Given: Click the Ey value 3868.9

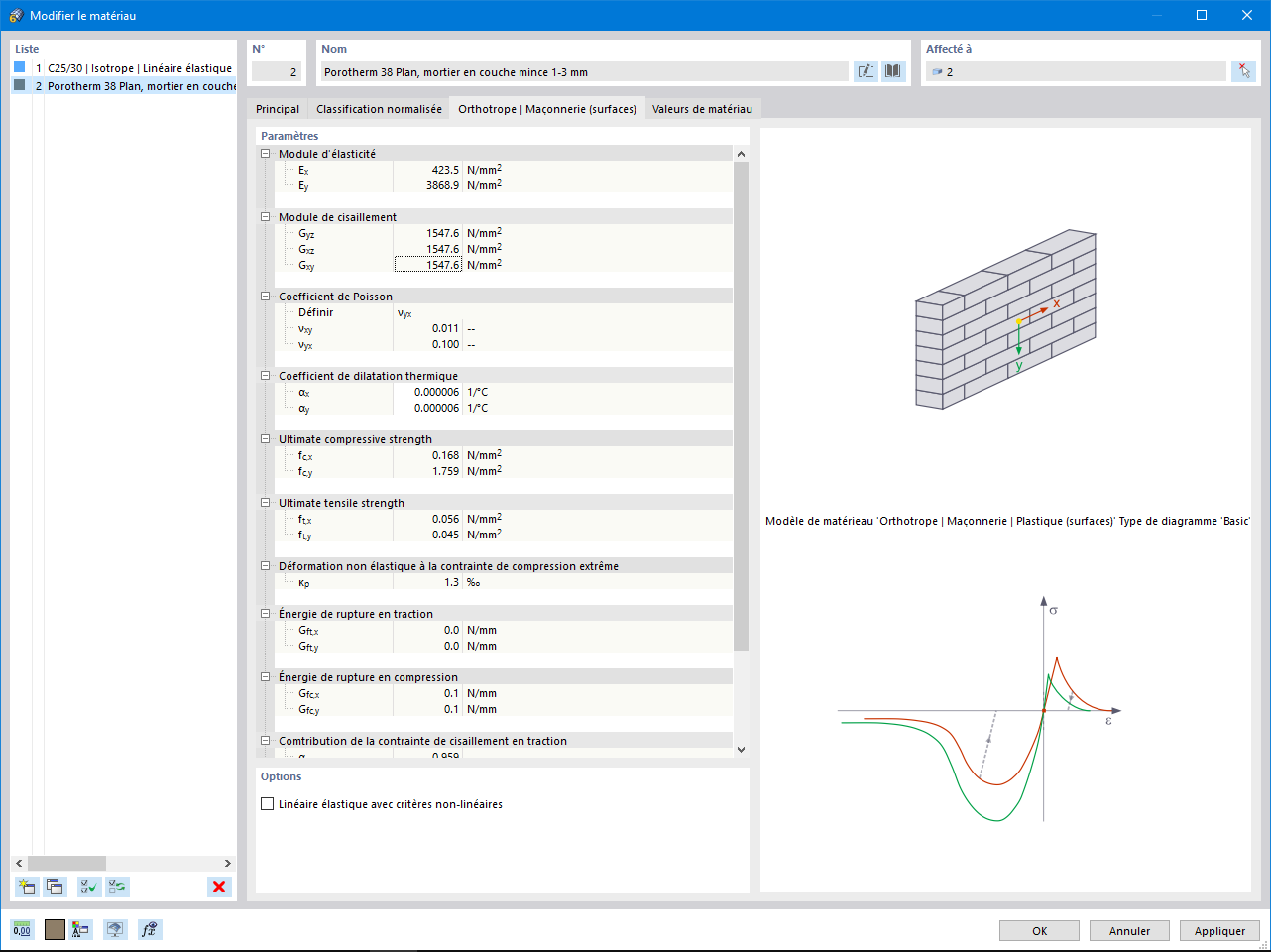Looking at the screenshot, I should (x=427, y=185).
